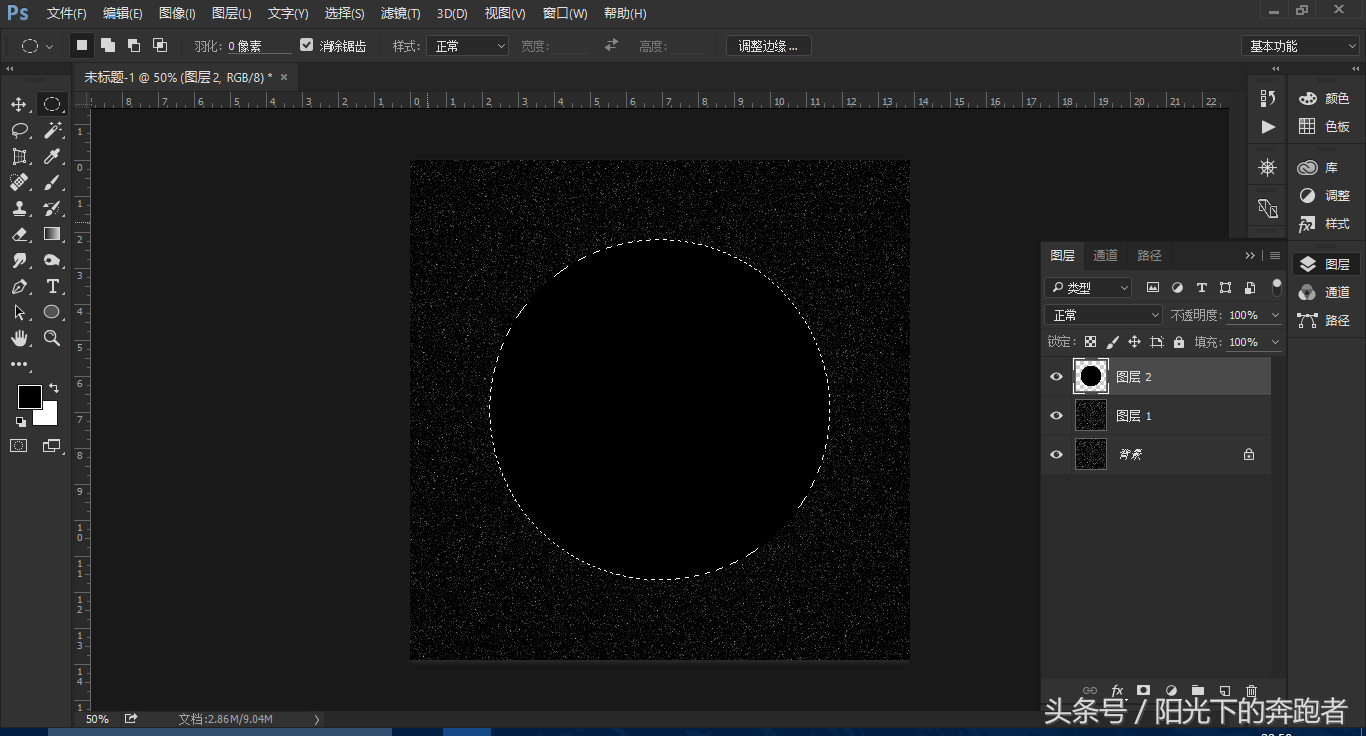
Task: Open the 不透明度 opacity dropdown arrow
Action: (1275, 315)
